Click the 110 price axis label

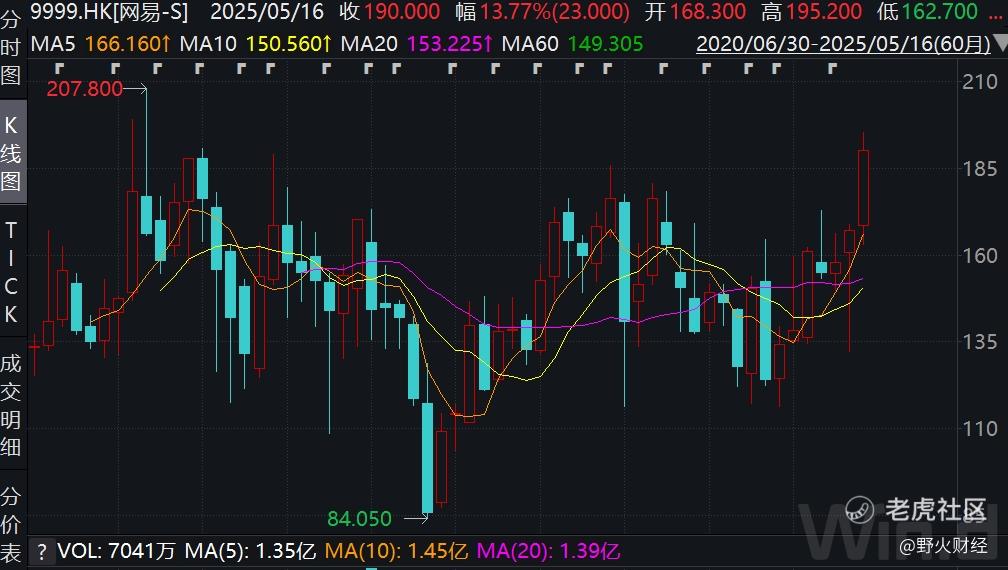pos(980,428)
